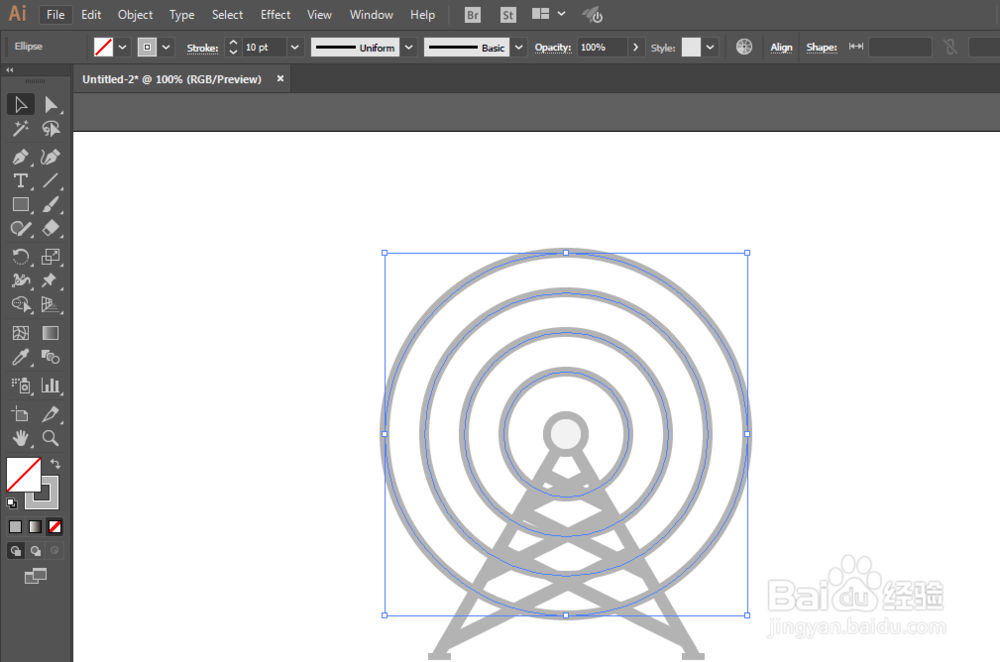
Task: Select the Gradient tool
Action: pos(50,333)
